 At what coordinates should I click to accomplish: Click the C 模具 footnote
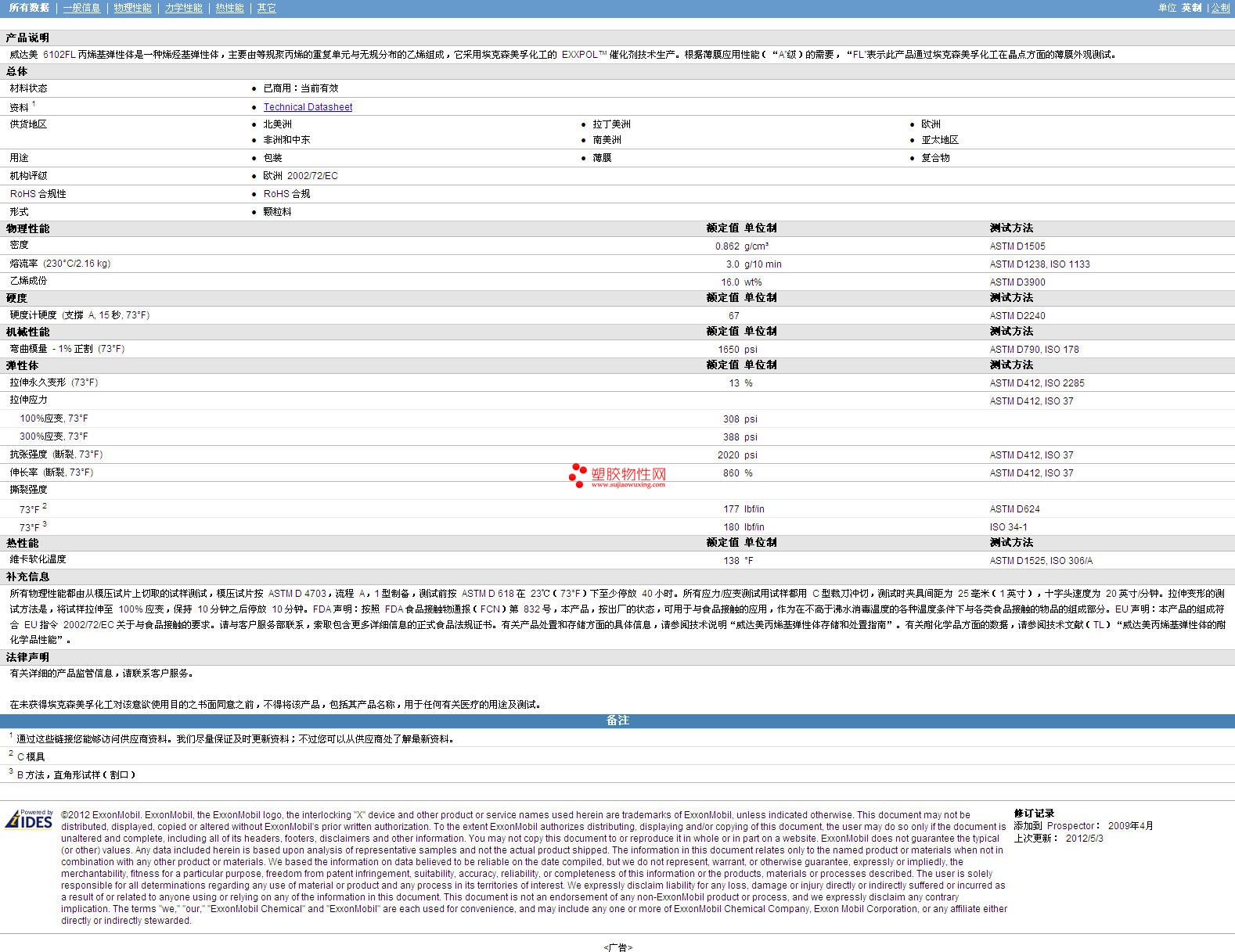[31, 757]
